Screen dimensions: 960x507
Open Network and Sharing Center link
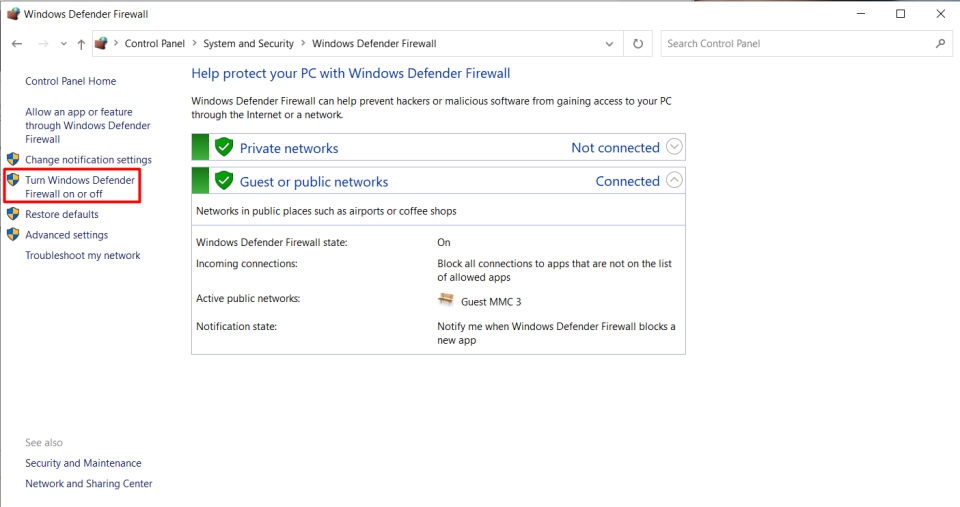click(88, 484)
